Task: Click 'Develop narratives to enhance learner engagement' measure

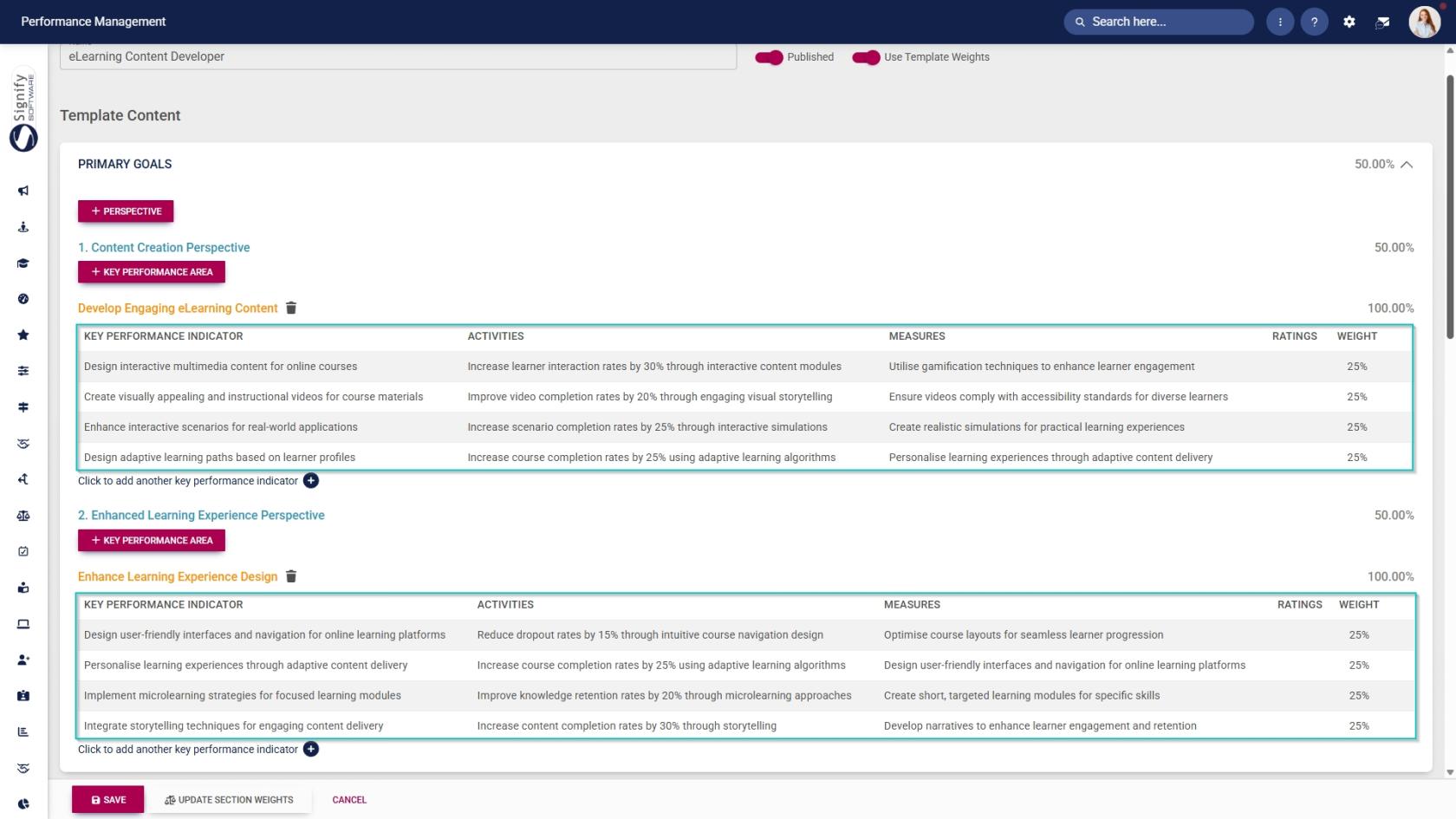Action: tap(1040, 726)
